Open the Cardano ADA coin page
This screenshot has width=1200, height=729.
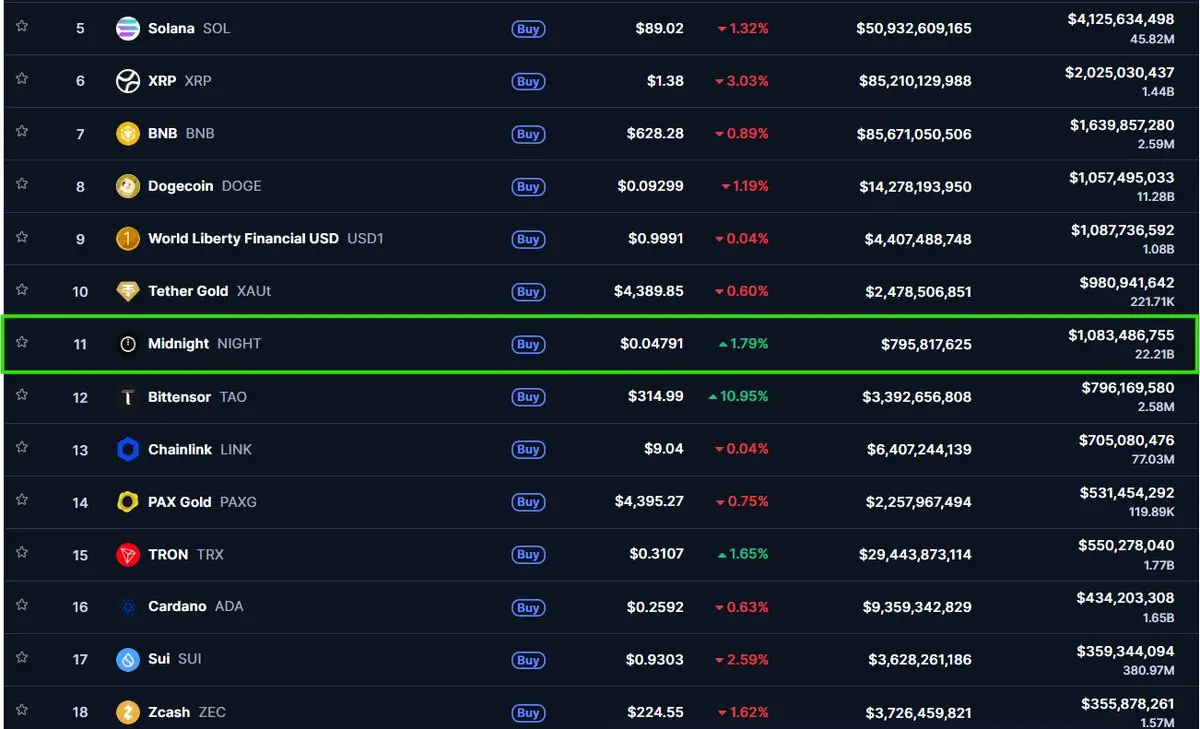[196, 607]
